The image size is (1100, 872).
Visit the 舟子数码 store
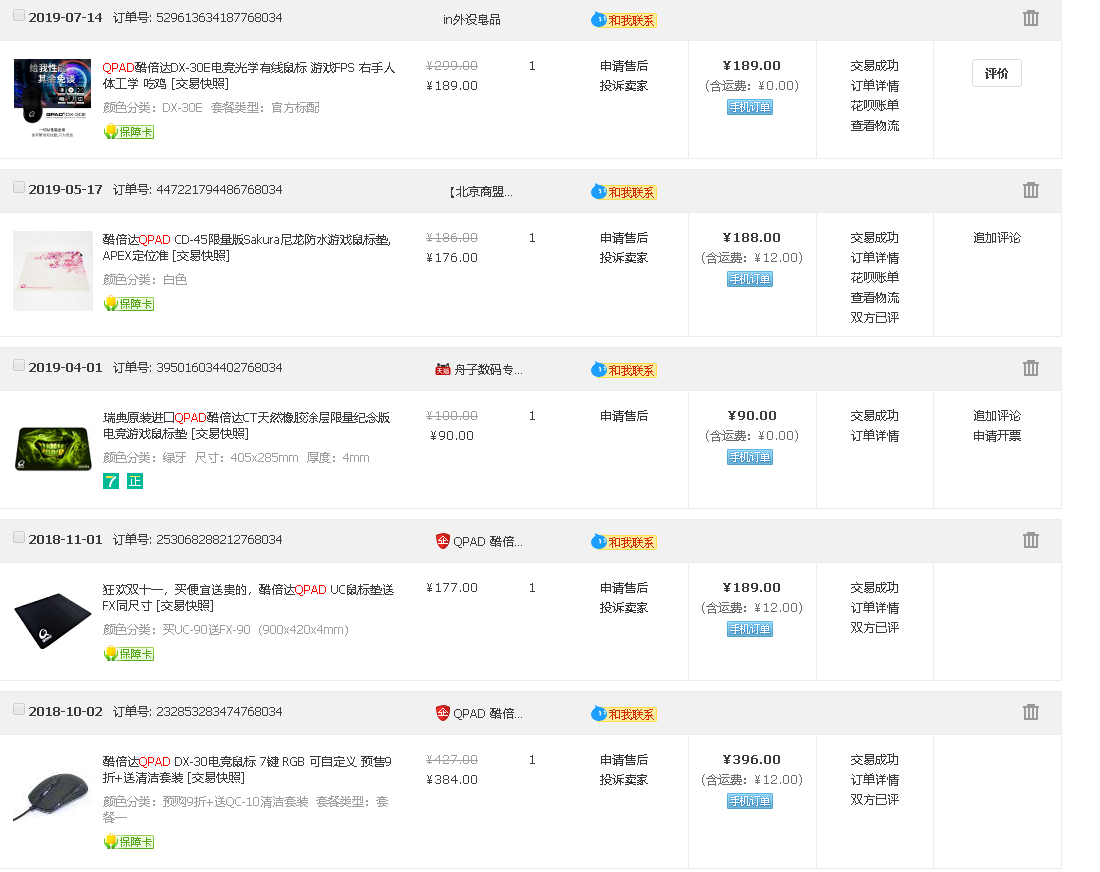(488, 370)
